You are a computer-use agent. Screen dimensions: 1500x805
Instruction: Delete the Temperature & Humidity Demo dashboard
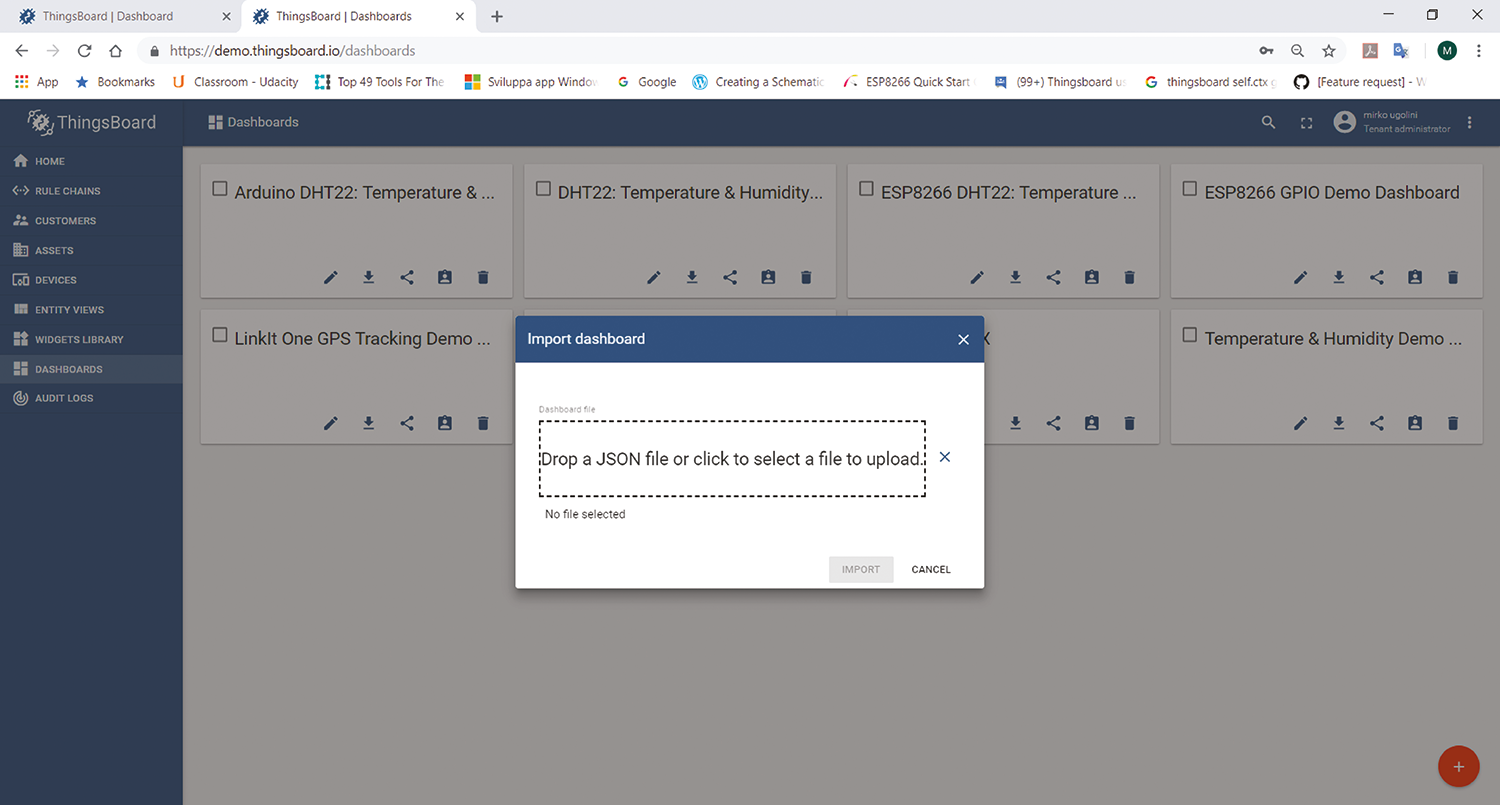[x=1453, y=424]
